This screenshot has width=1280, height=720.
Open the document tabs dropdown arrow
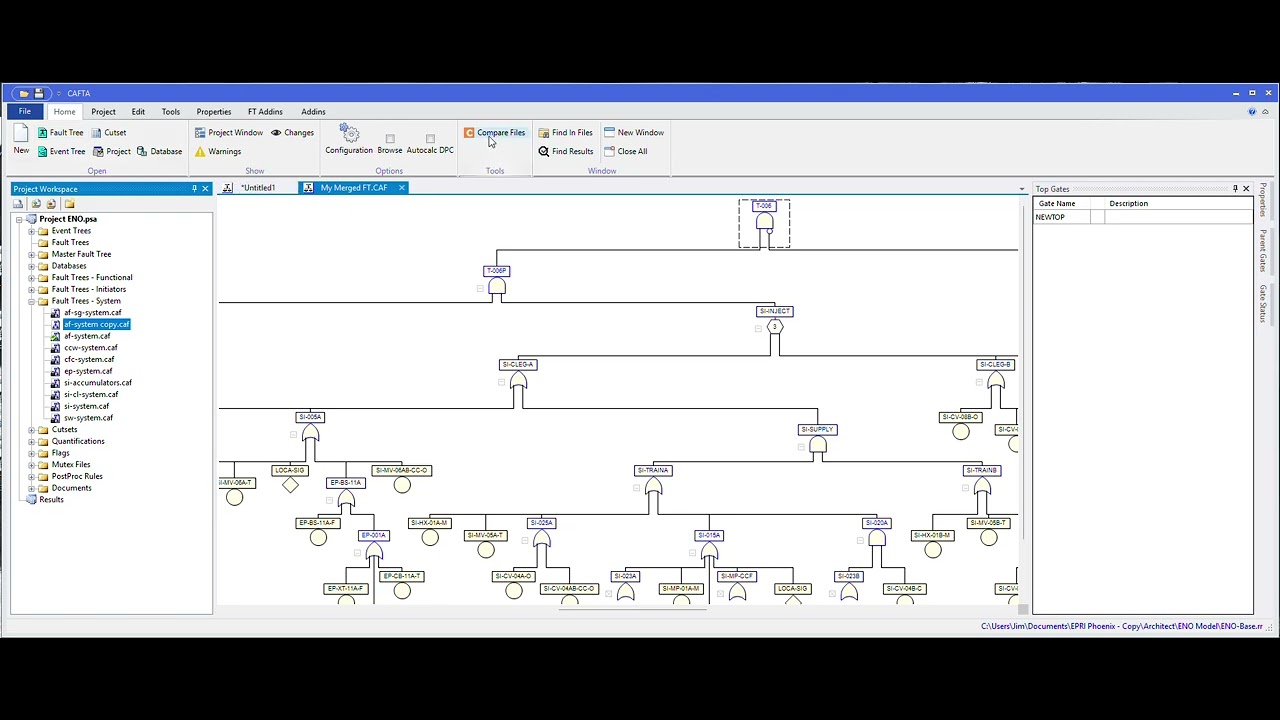click(1022, 189)
